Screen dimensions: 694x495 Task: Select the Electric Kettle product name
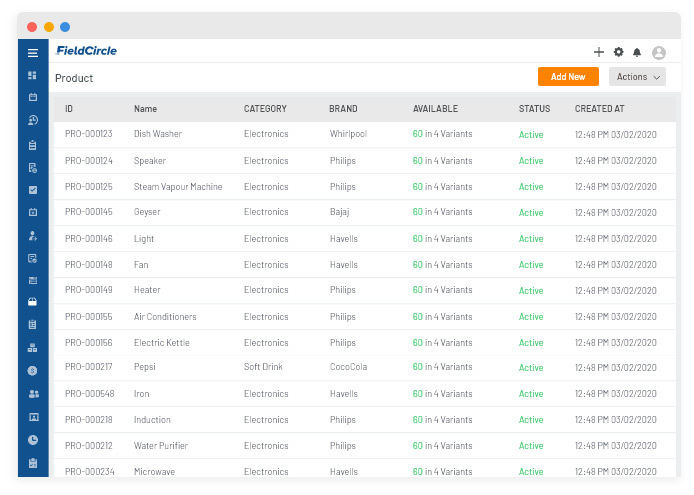[x=162, y=343]
